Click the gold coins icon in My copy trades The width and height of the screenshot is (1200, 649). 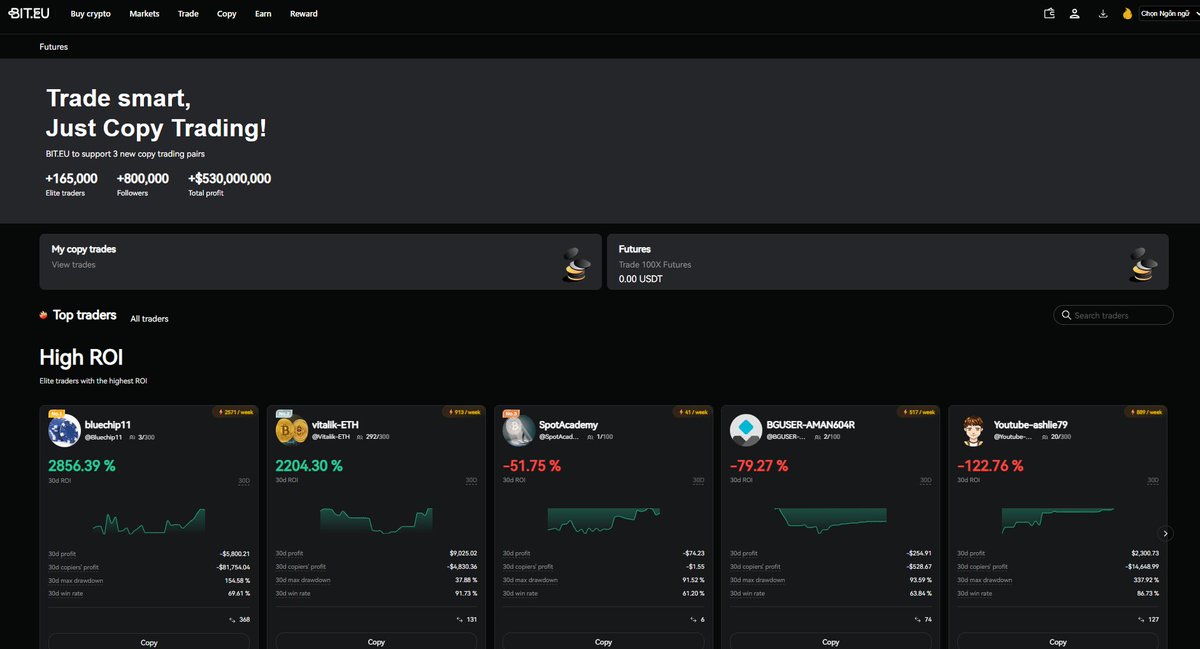(x=577, y=265)
